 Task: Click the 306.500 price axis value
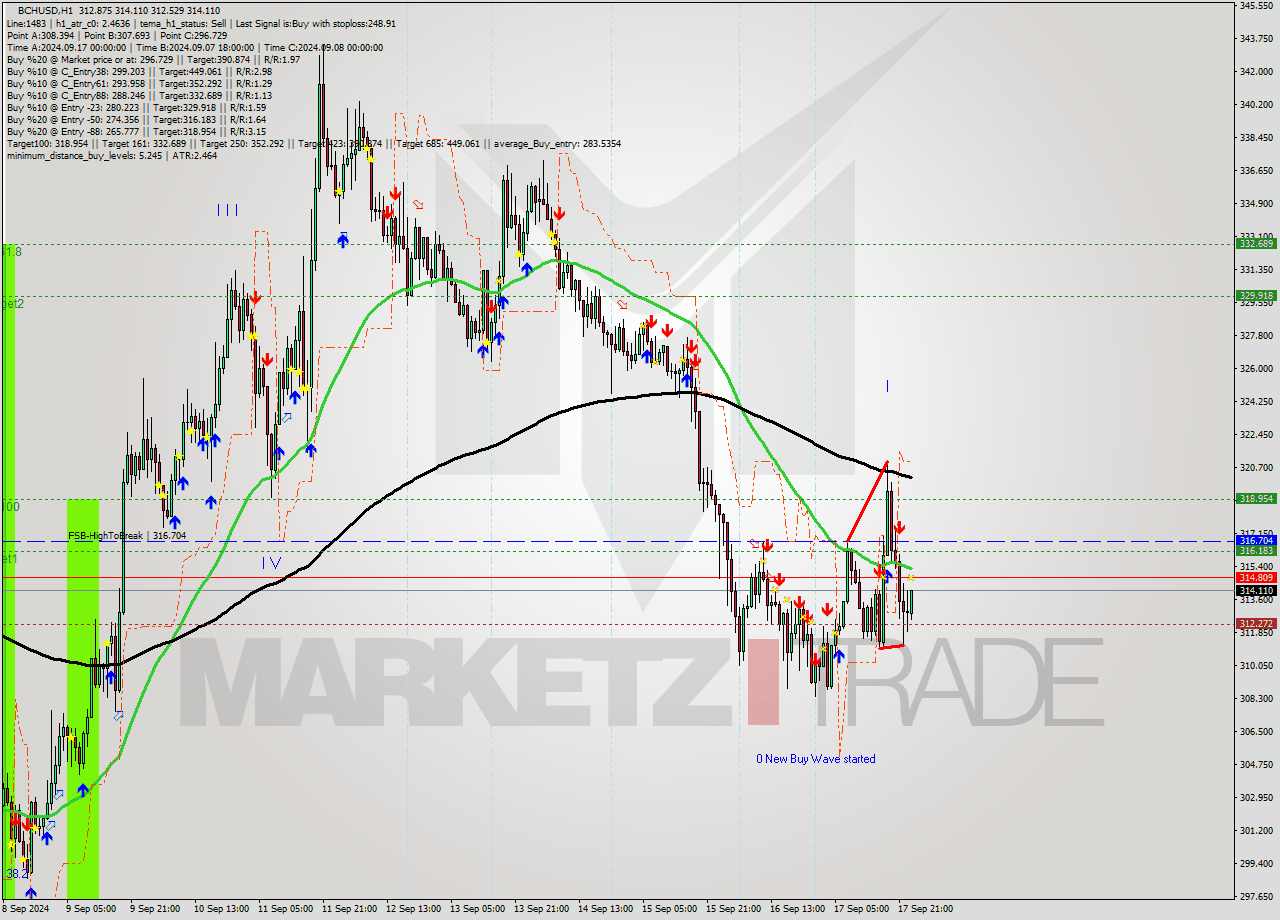1256,732
